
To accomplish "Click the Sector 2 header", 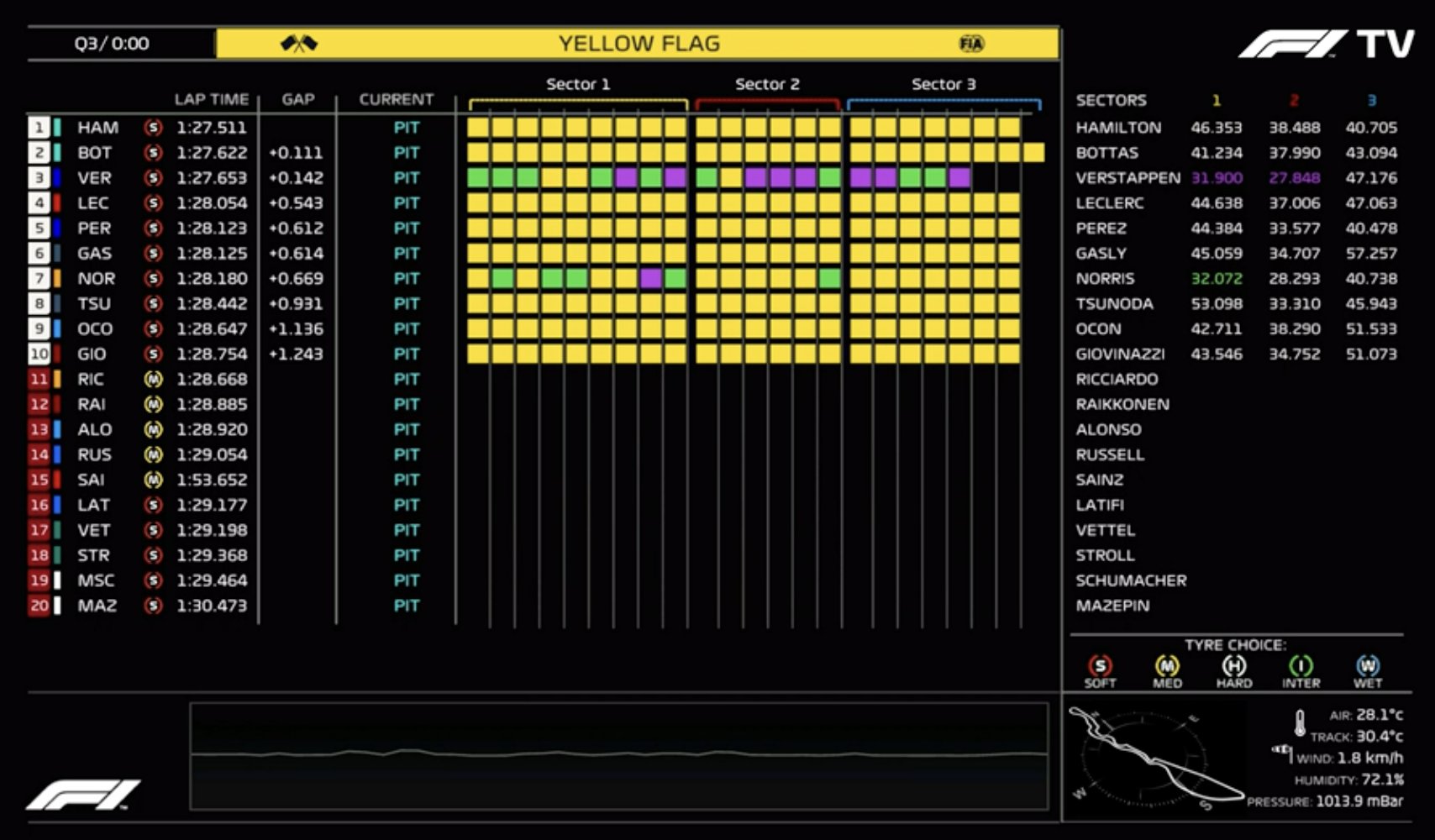I will (767, 84).
